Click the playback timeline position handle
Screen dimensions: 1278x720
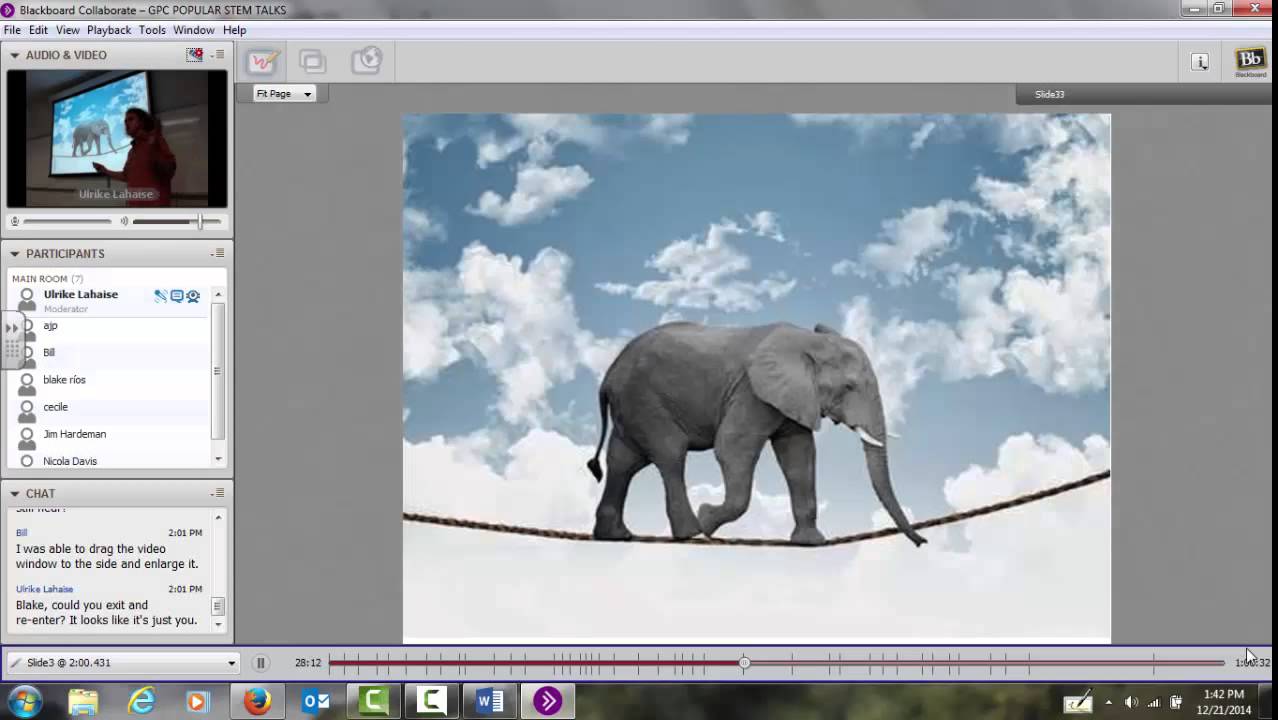(x=744, y=663)
